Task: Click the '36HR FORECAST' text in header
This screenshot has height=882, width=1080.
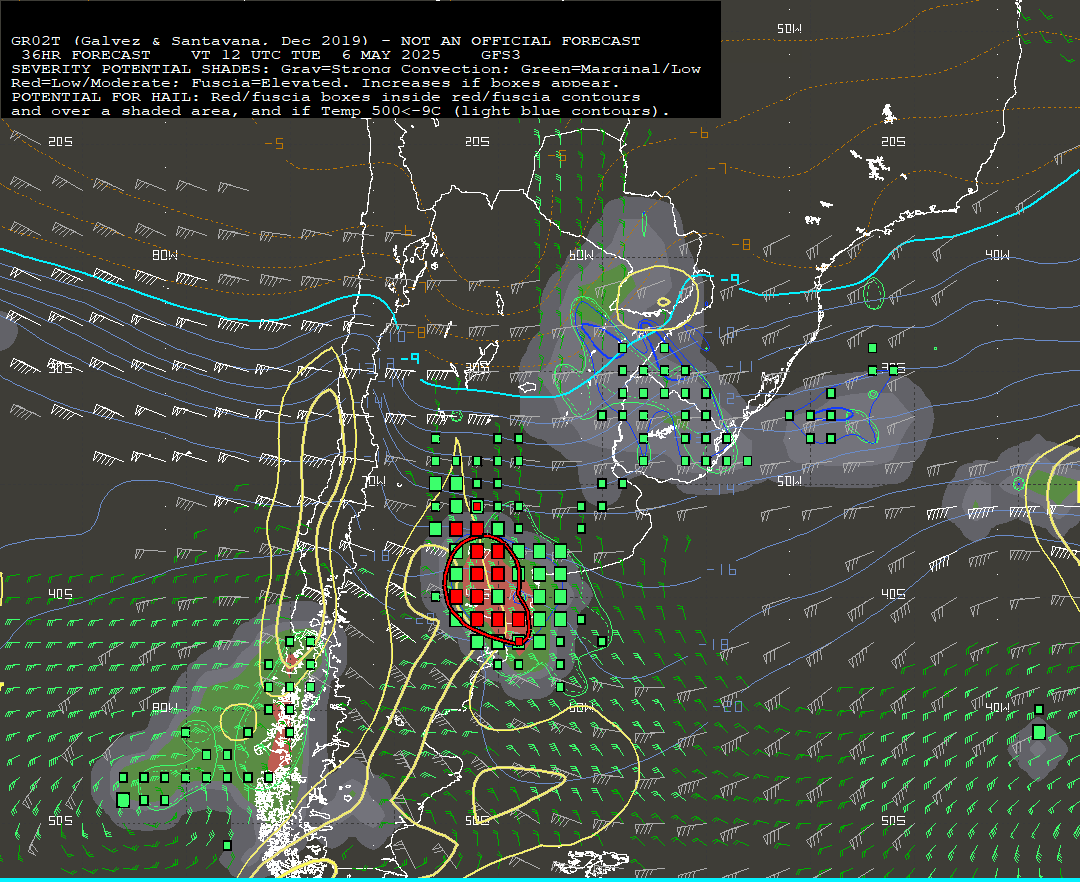Action: pyautogui.click(x=85, y=54)
